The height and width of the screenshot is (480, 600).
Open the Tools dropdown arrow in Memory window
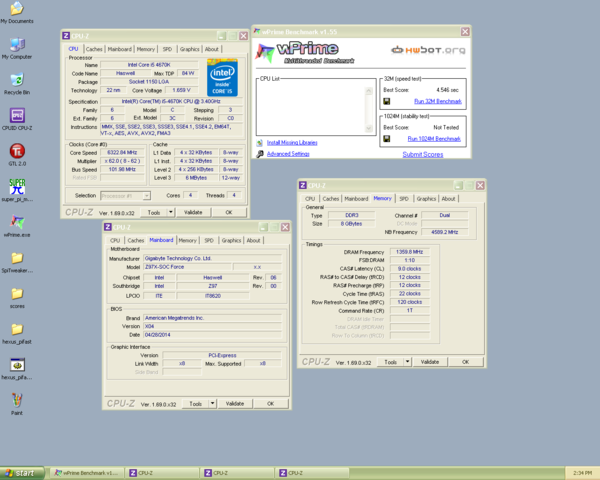pyautogui.click(x=408, y=362)
